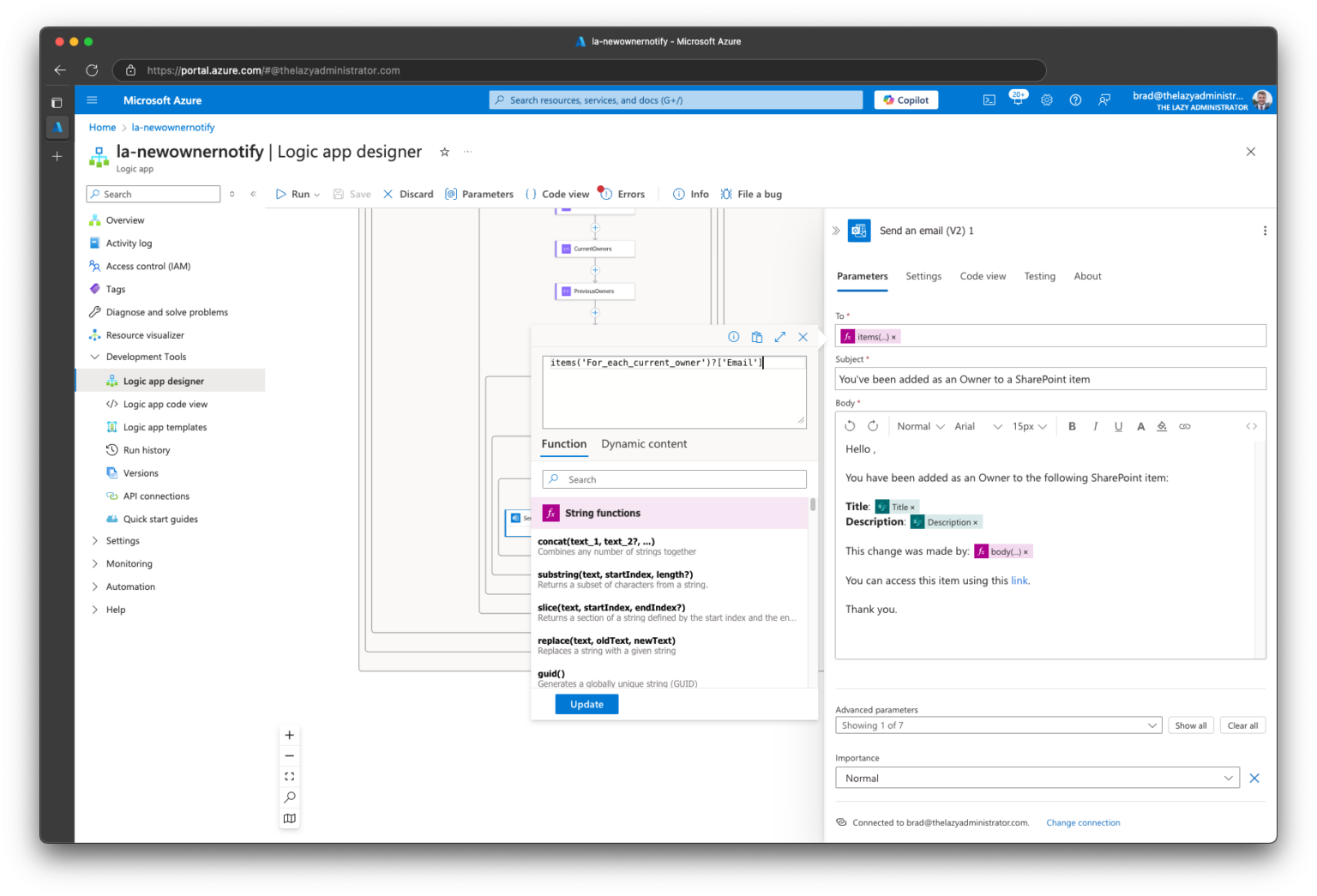Open the feedback icon in header
This screenshot has width=1317, height=896.
1104,100
